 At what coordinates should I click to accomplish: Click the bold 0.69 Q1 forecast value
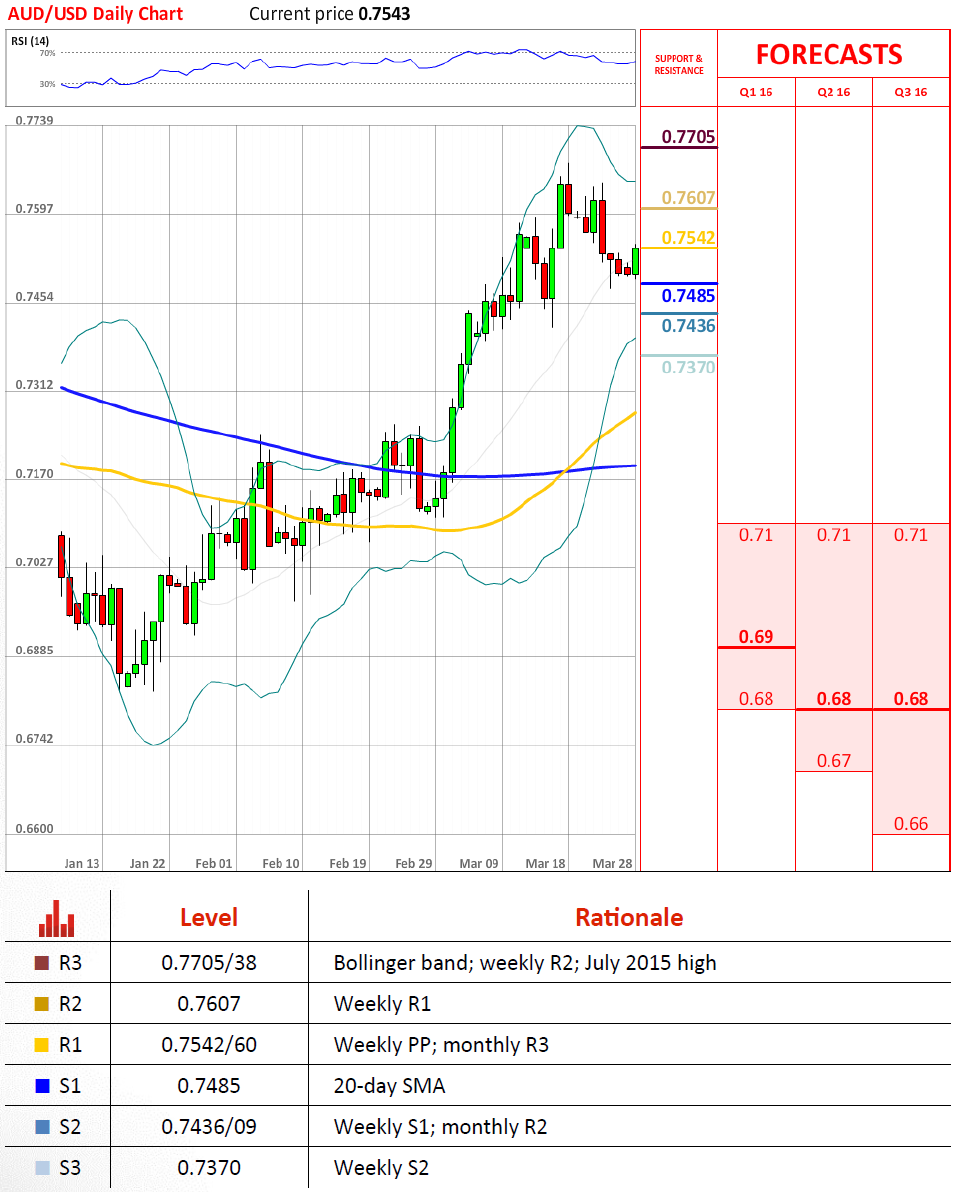tap(756, 636)
